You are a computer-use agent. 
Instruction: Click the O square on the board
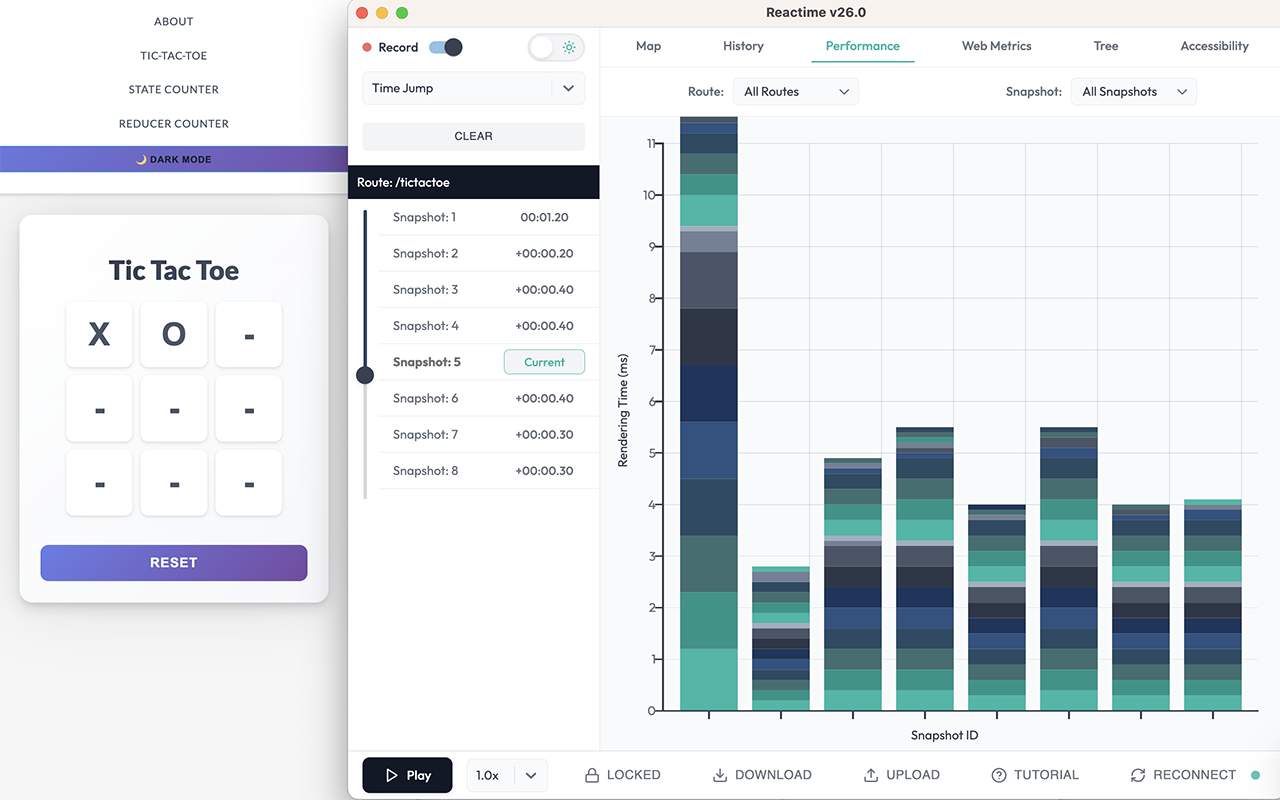(x=174, y=334)
